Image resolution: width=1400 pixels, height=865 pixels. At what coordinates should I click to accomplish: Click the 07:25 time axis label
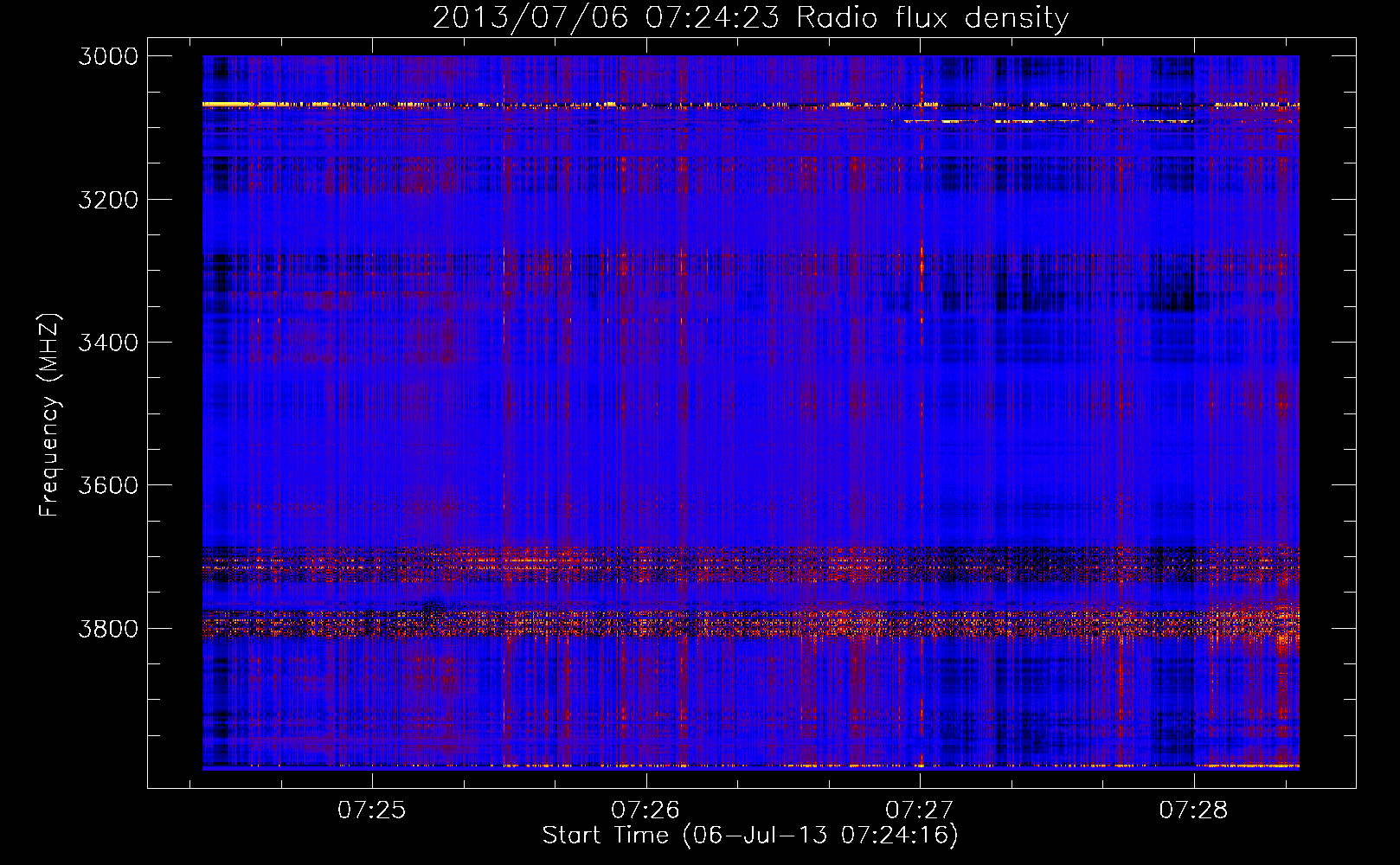pos(371,810)
